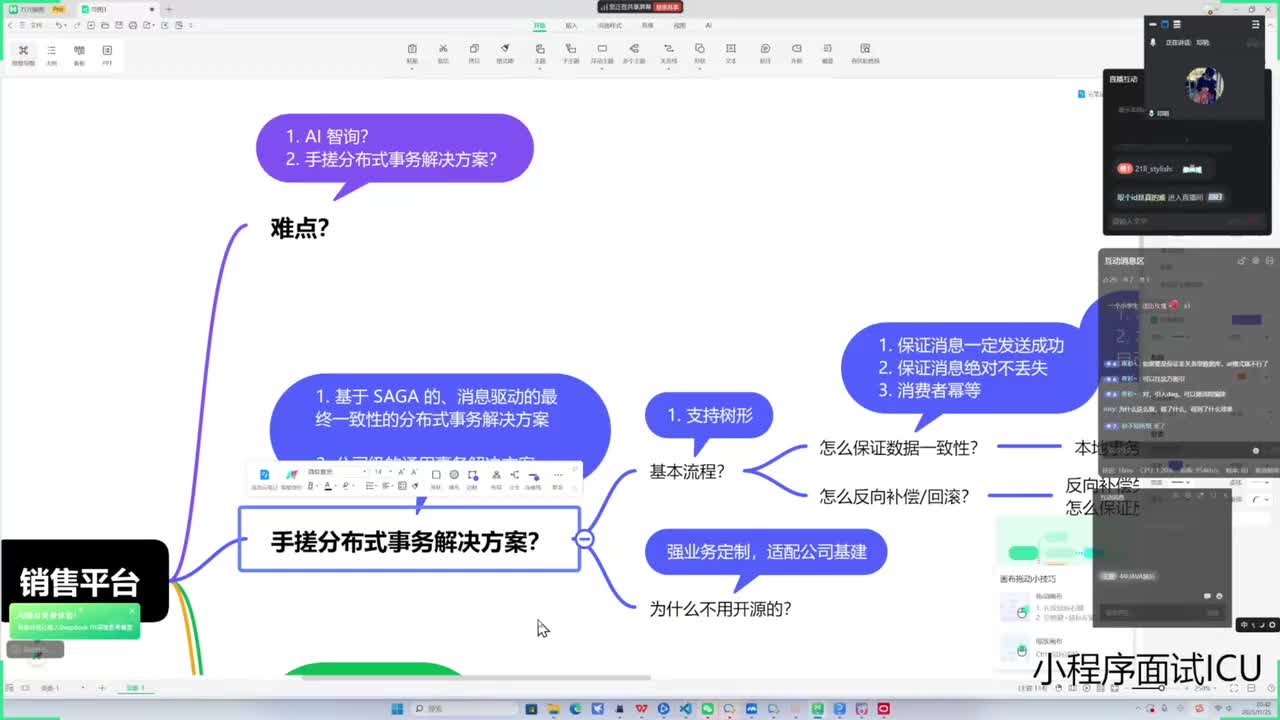Select the 1. 支持树形 callout bubble
1280x720 pixels.
click(x=709, y=415)
